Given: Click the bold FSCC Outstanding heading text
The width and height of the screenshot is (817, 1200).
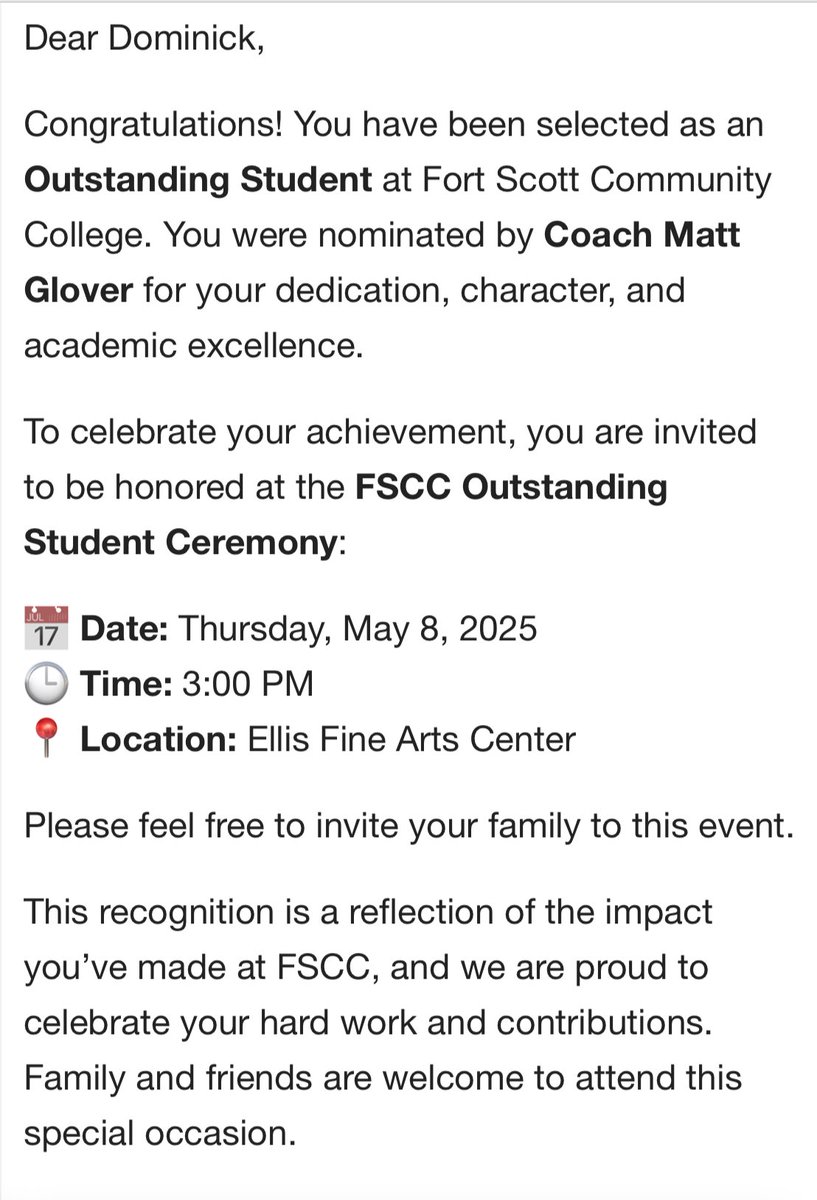Looking at the screenshot, I should (511, 488).
